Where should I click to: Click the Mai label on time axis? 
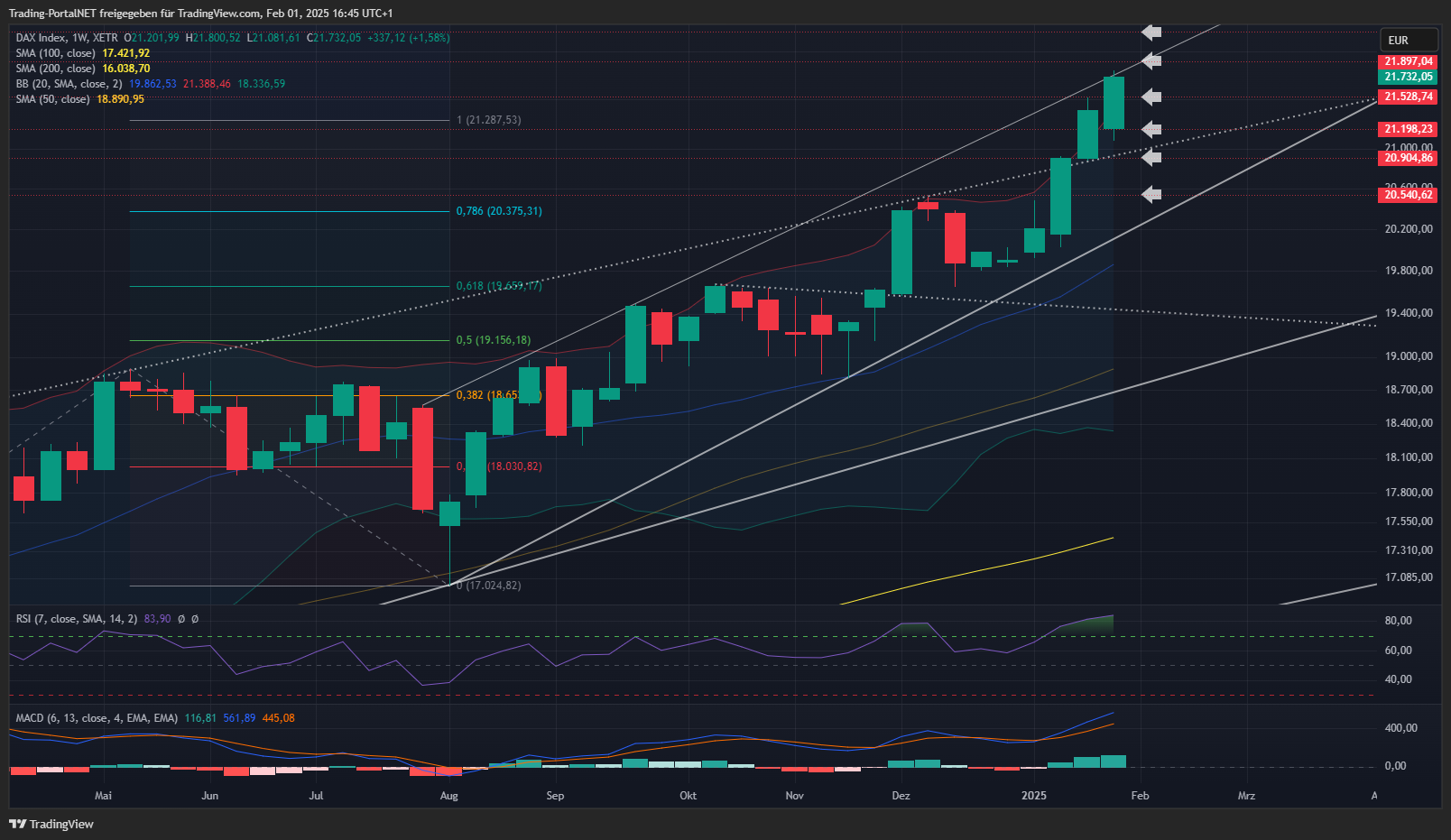coord(104,796)
